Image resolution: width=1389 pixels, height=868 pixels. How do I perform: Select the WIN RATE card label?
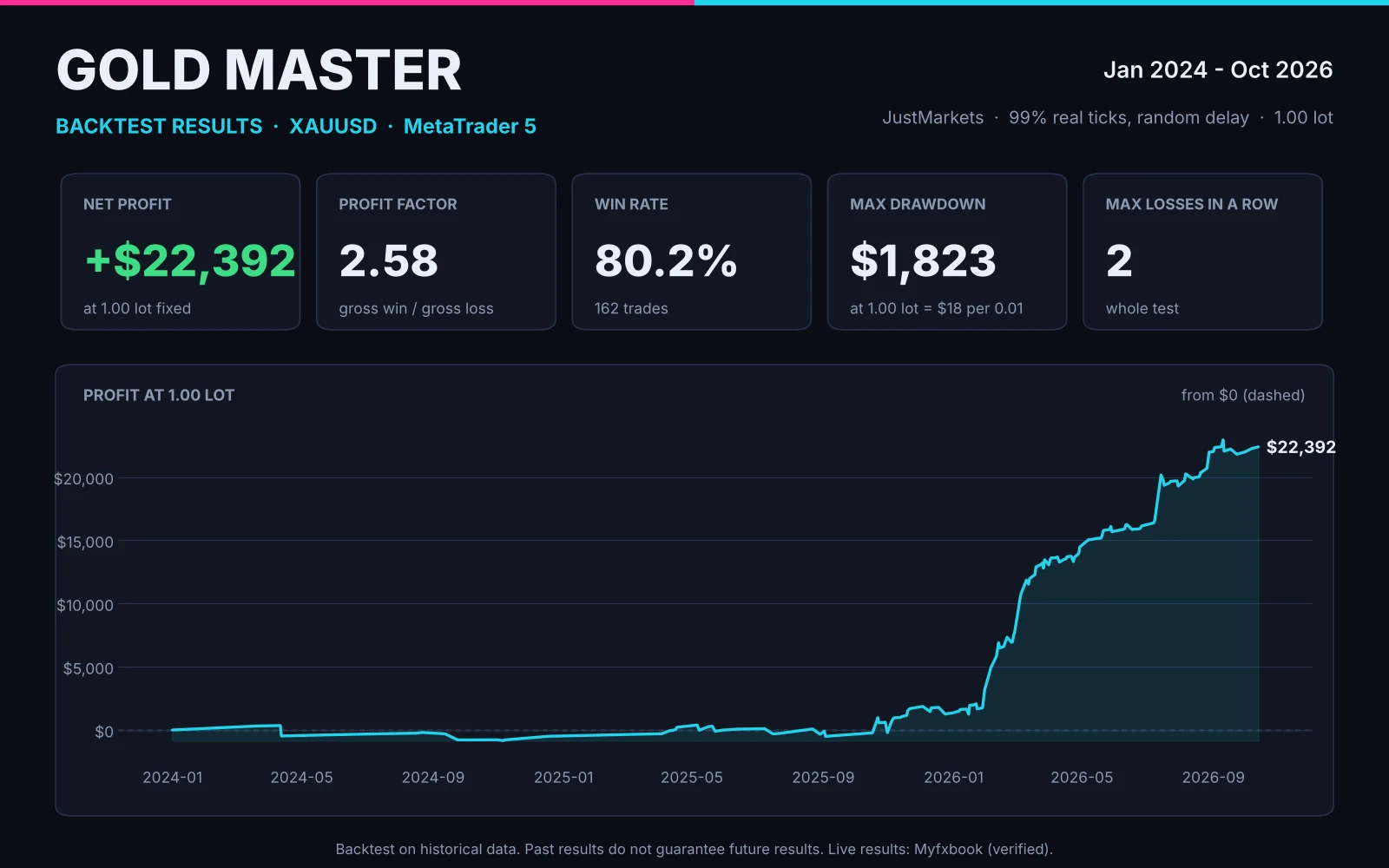[631, 204]
